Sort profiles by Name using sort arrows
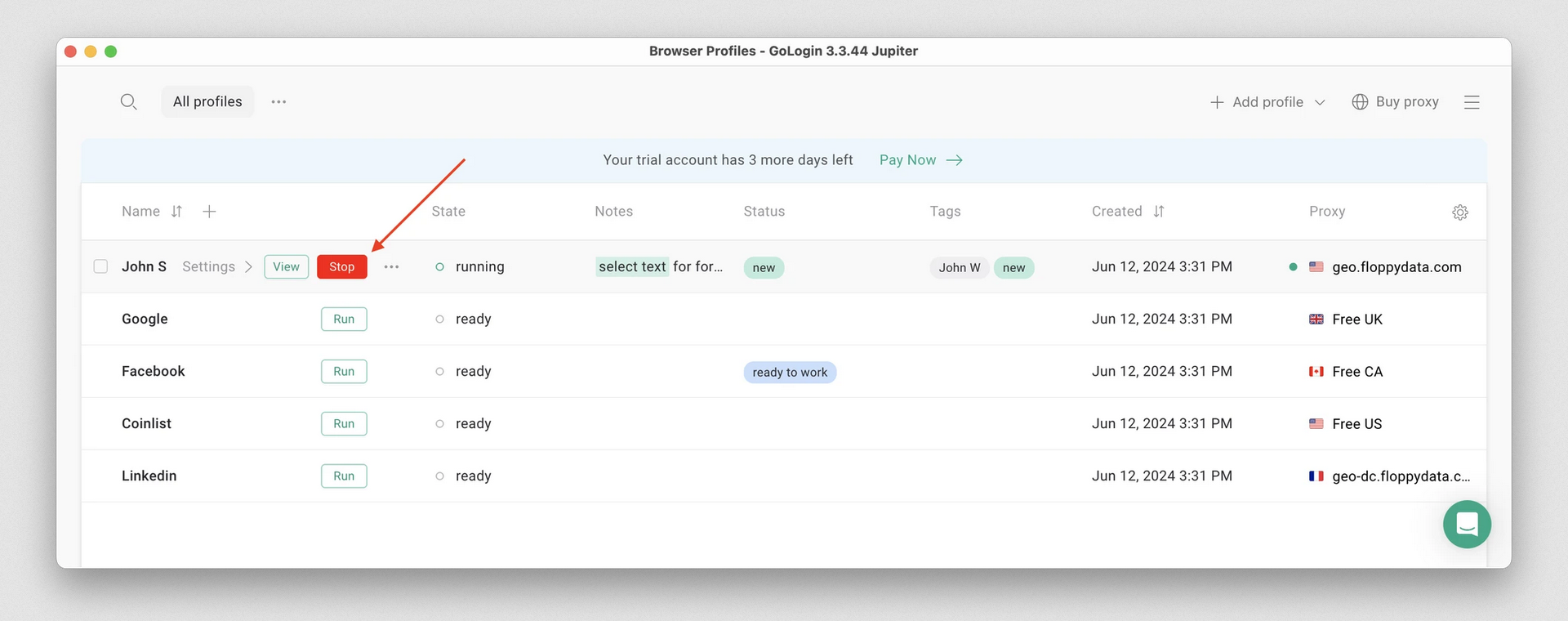Image resolution: width=1568 pixels, height=621 pixels. pos(176,212)
